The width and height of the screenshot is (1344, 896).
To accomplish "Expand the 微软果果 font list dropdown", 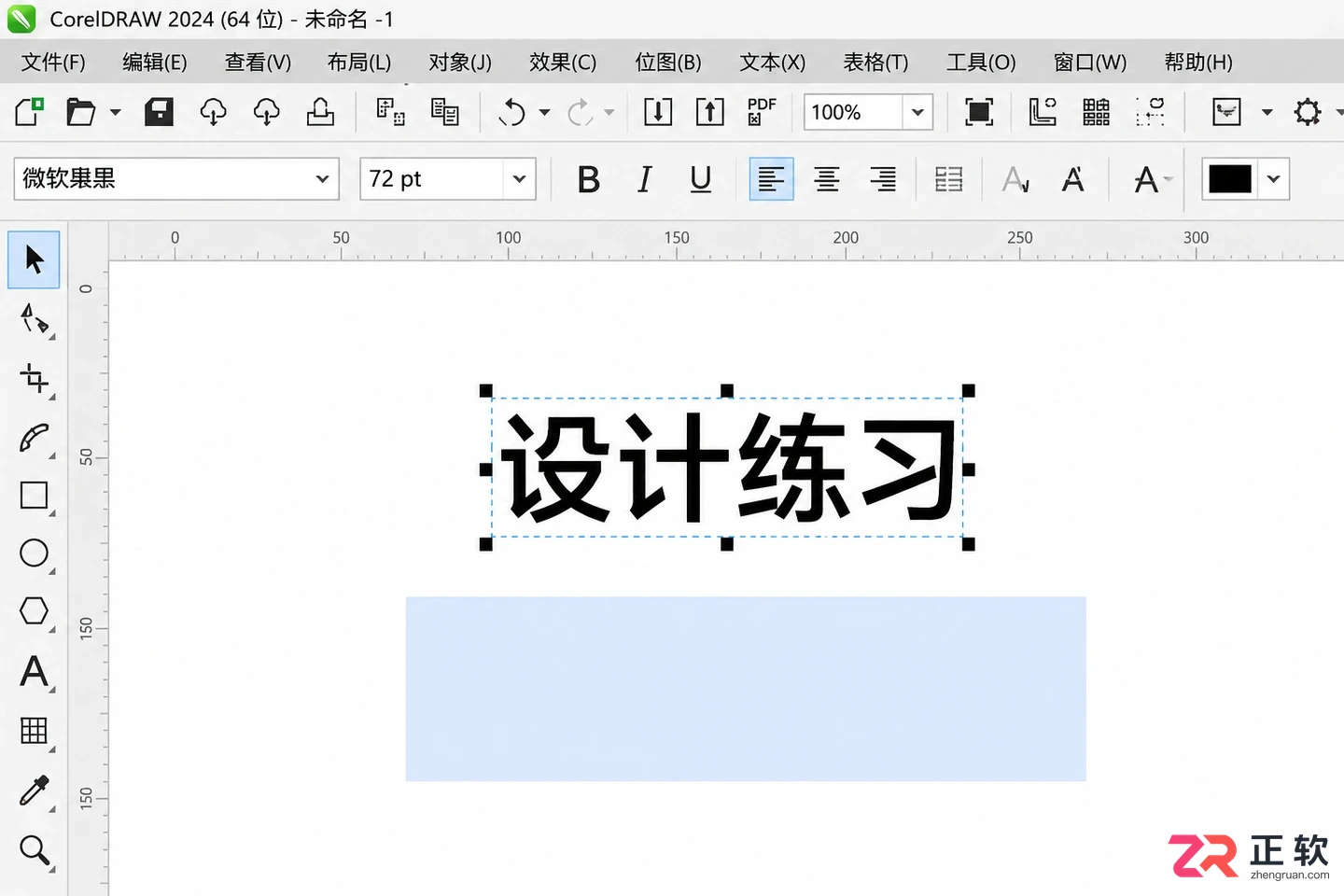I will (x=322, y=179).
